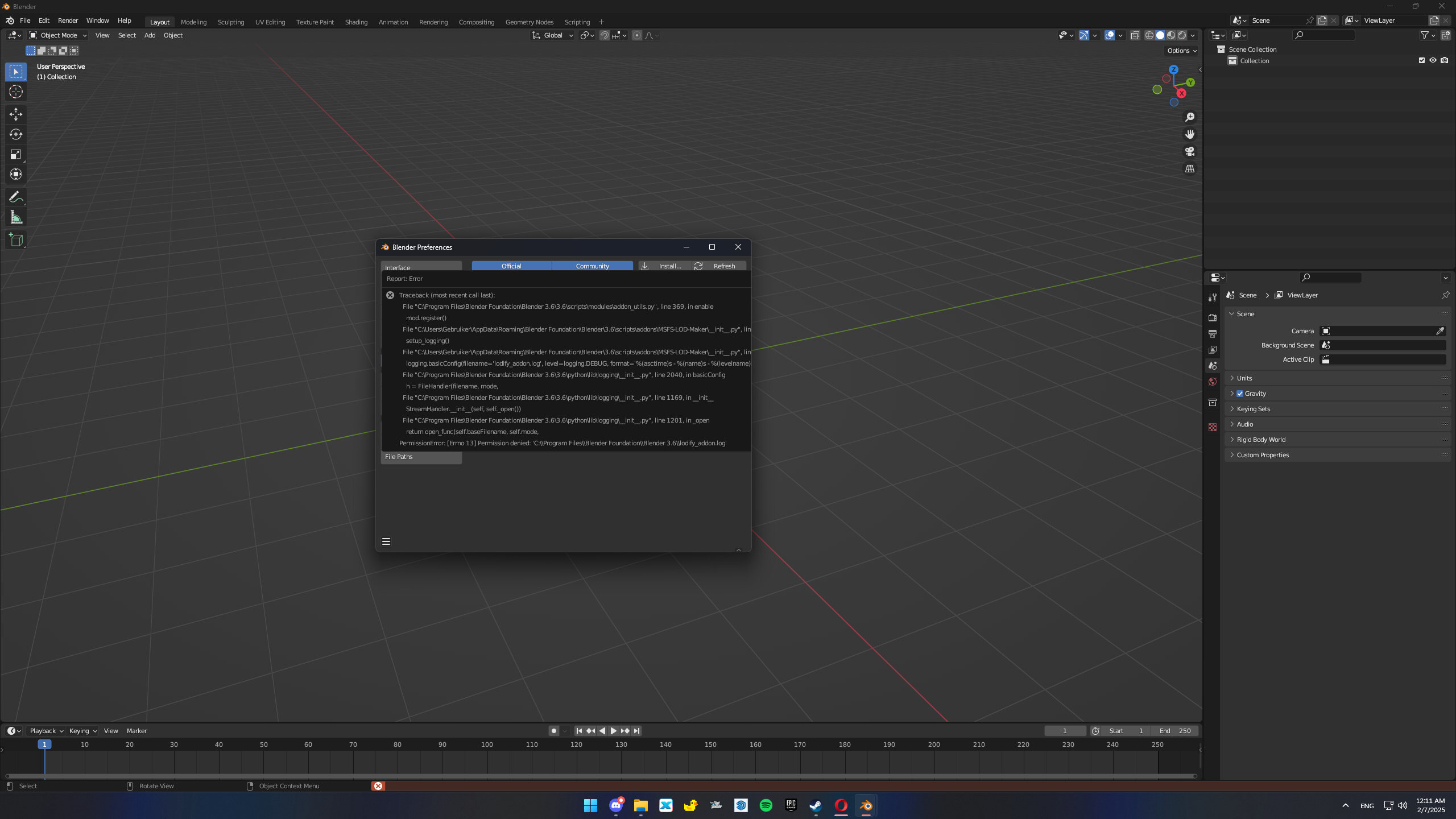Disable Collection in renders camera icon
The image size is (1456, 819).
[x=1445, y=60]
